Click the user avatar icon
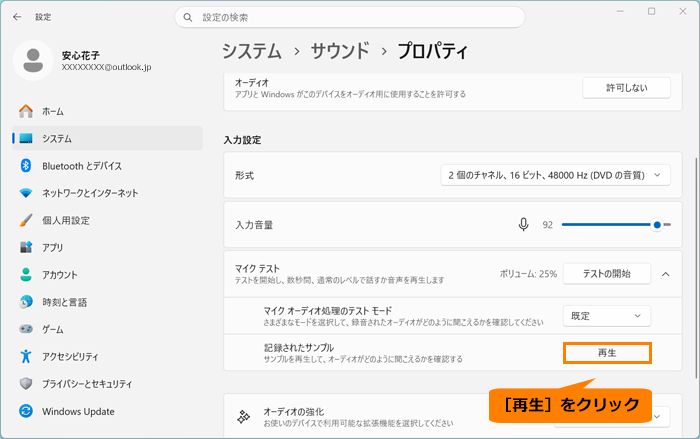700x439 pixels. pyautogui.click(x=33, y=60)
